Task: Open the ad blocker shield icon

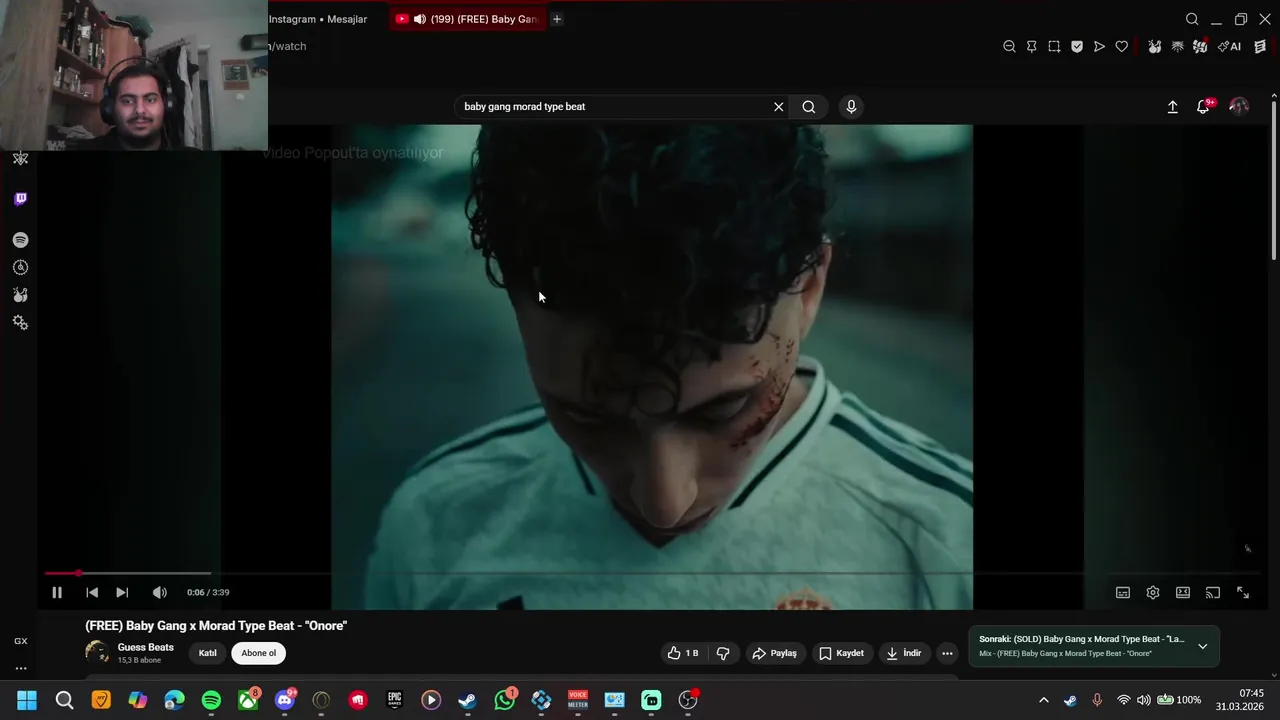Action: coord(1077,46)
